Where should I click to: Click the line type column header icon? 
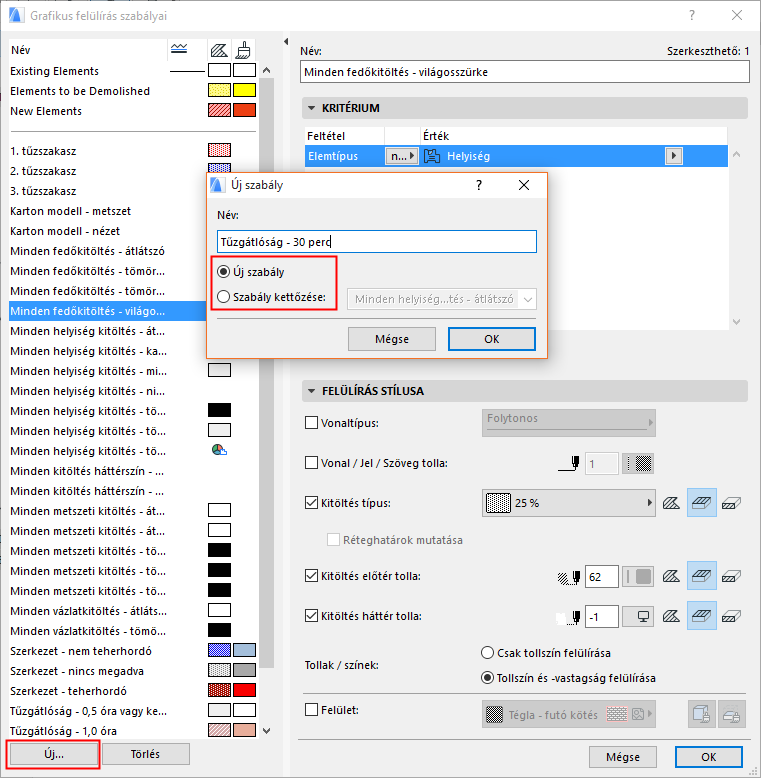click(x=179, y=49)
